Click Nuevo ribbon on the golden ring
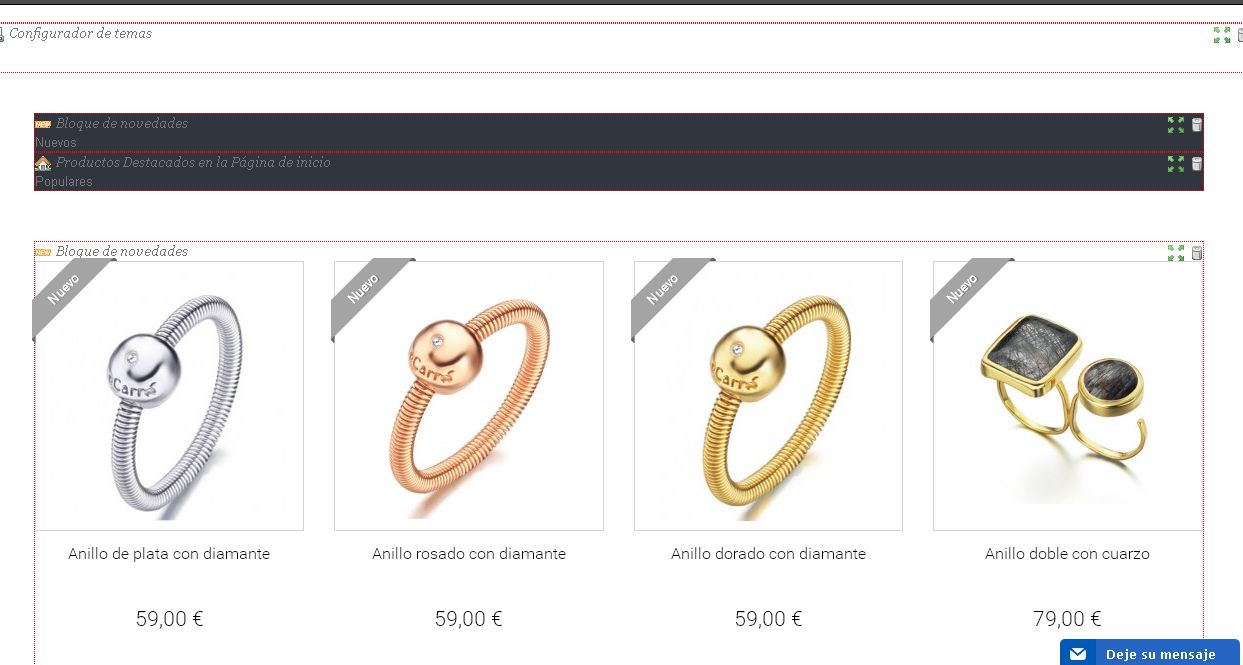The height and width of the screenshot is (665, 1243). point(663,289)
